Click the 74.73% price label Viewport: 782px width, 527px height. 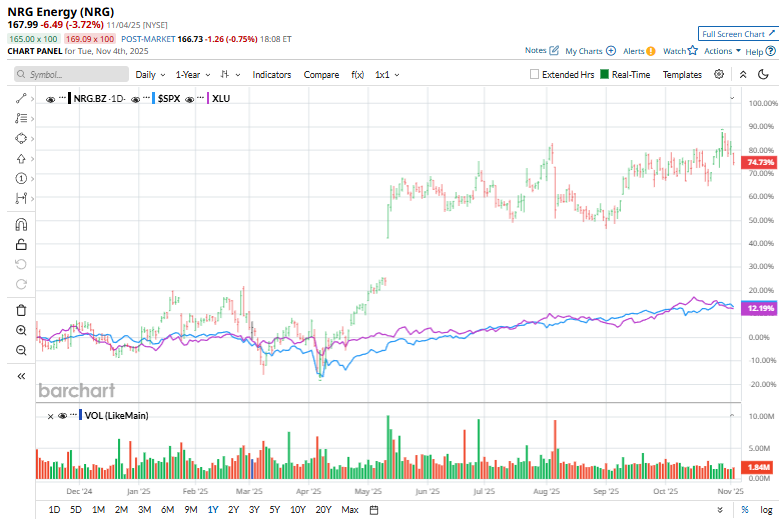point(759,162)
